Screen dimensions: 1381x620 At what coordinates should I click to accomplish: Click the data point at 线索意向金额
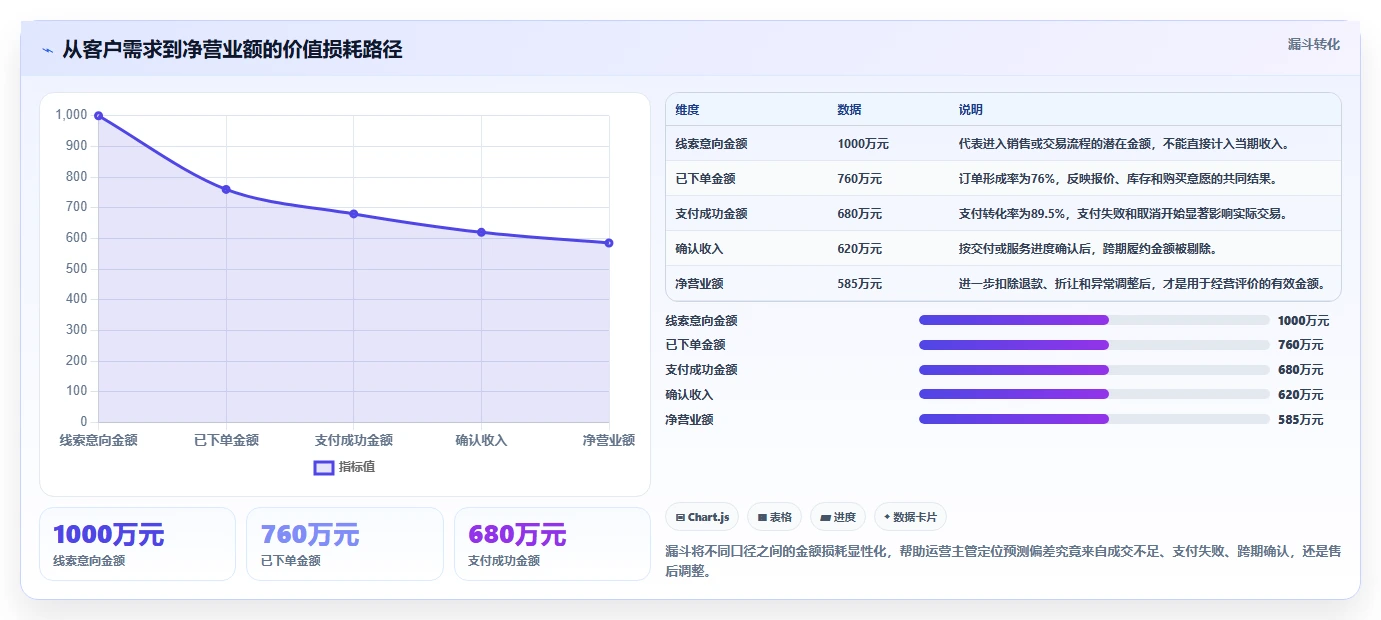(98, 116)
